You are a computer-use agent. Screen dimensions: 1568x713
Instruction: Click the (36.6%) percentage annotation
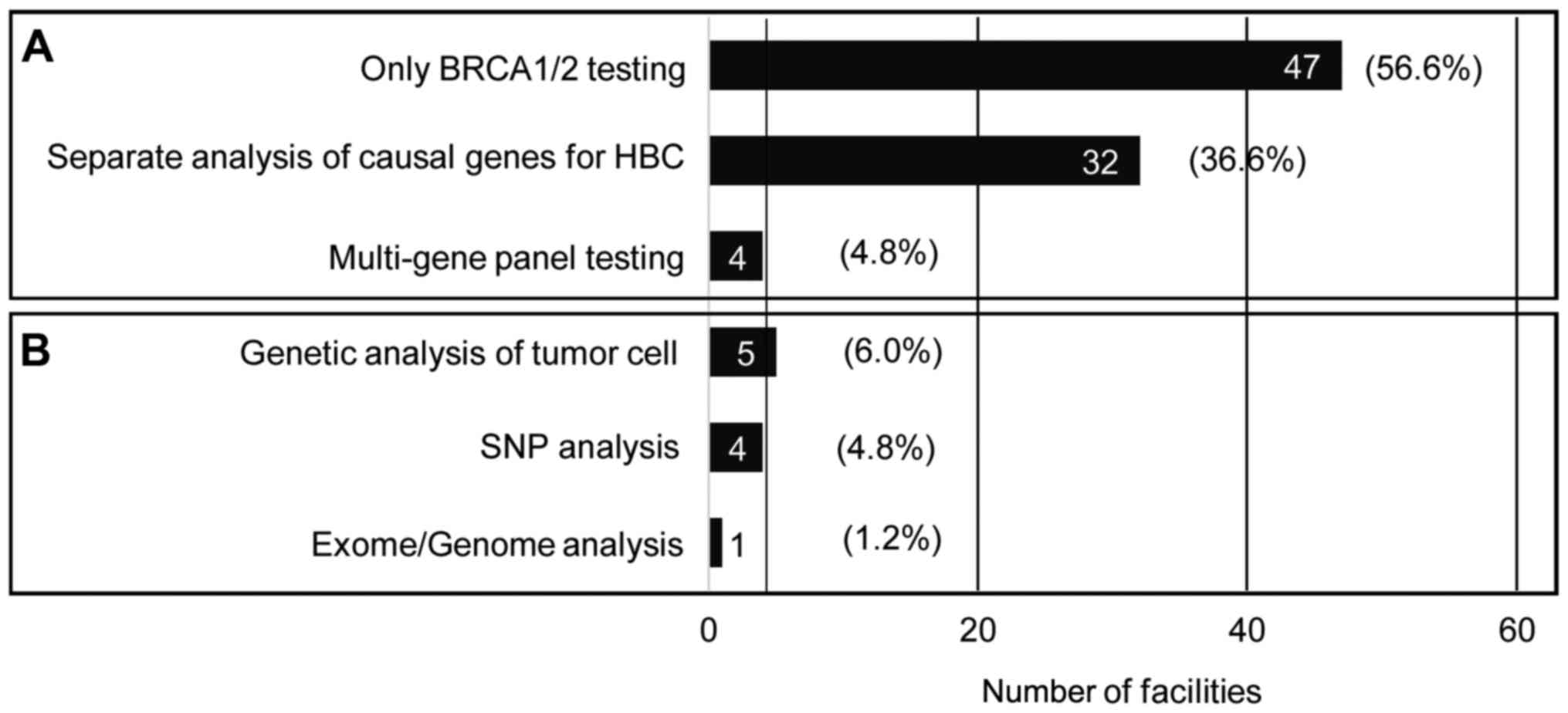1247,161
